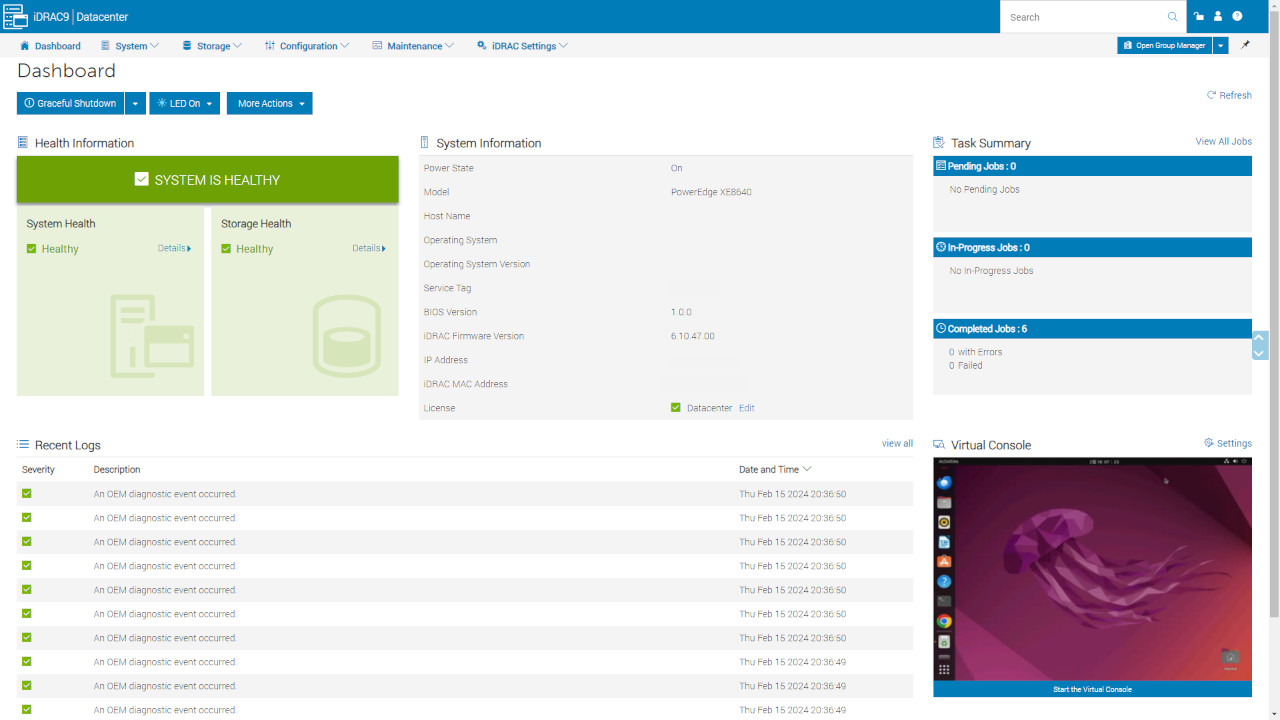Click the Refresh icon on dashboard

[x=1211, y=95]
